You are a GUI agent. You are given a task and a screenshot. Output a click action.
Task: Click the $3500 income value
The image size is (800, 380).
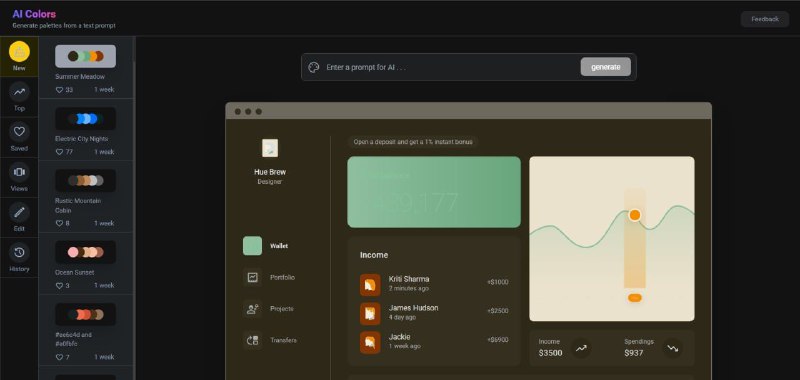click(551, 353)
